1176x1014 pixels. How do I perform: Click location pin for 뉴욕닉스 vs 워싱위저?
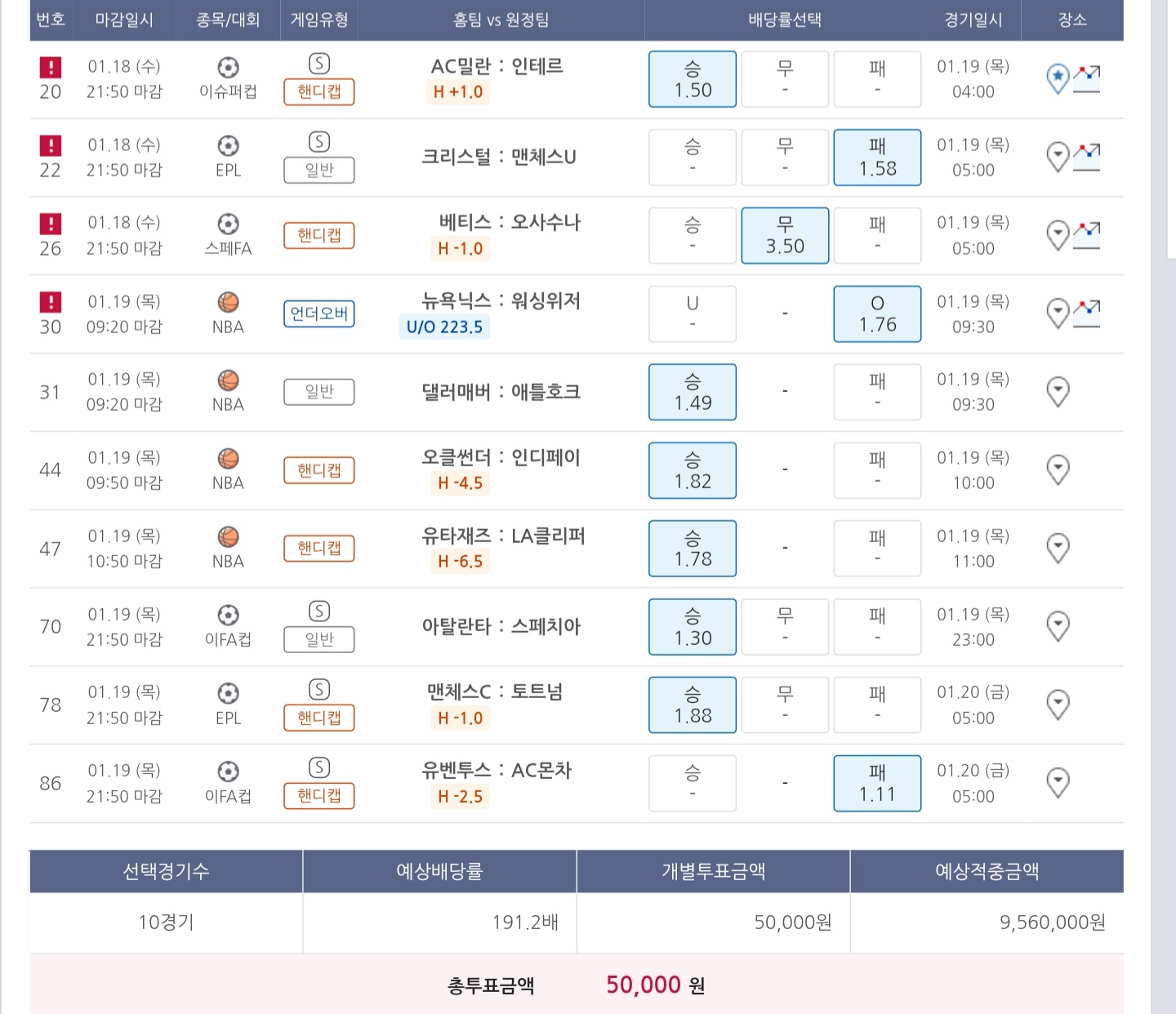tap(1058, 314)
